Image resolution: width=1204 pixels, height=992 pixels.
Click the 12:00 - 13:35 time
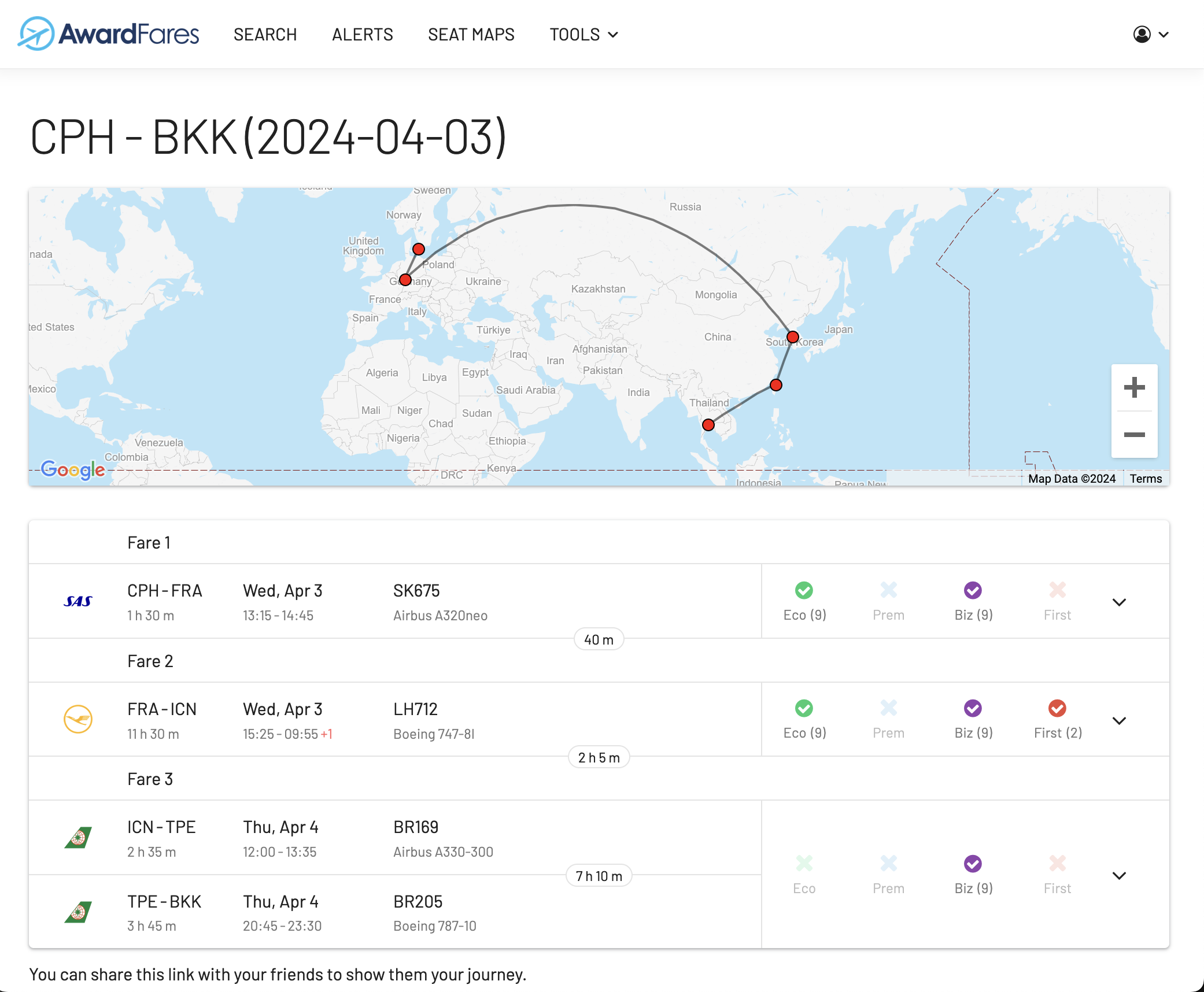click(279, 852)
